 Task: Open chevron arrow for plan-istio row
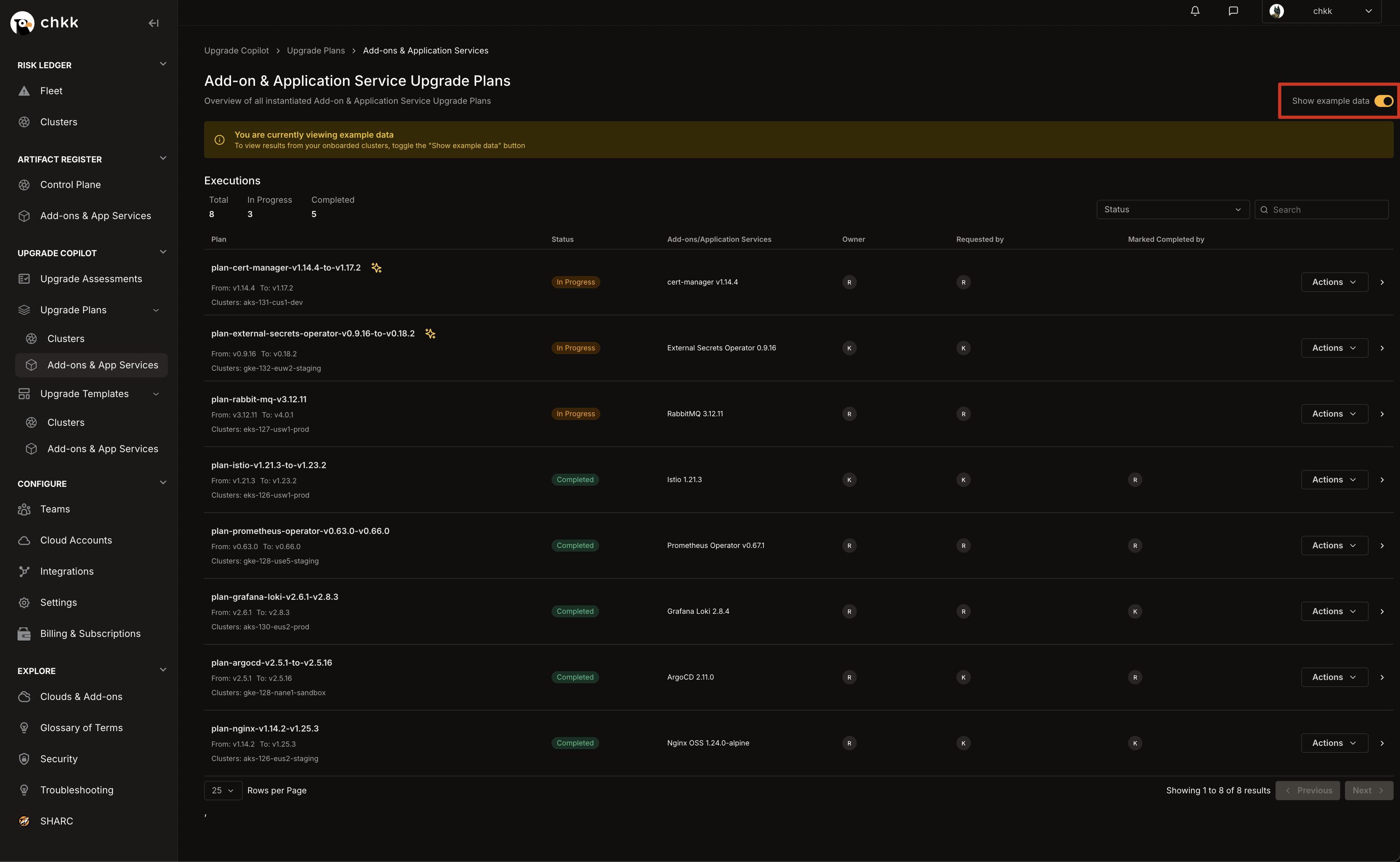pyautogui.click(x=1382, y=479)
